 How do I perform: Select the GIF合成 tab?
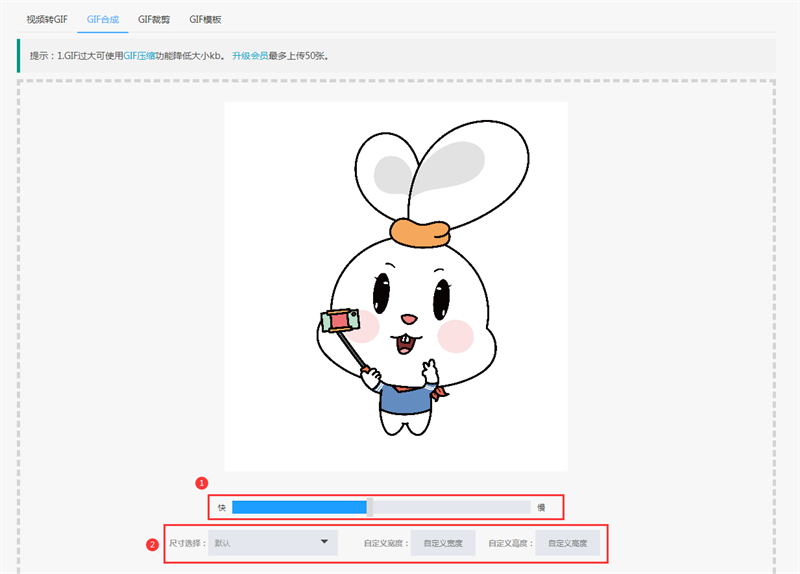[x=103, y=19]
